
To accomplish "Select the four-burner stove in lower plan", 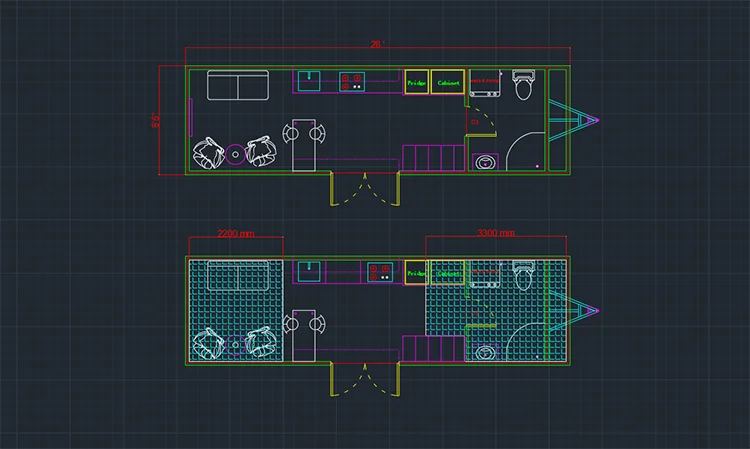I will click(x=380, y=272).
